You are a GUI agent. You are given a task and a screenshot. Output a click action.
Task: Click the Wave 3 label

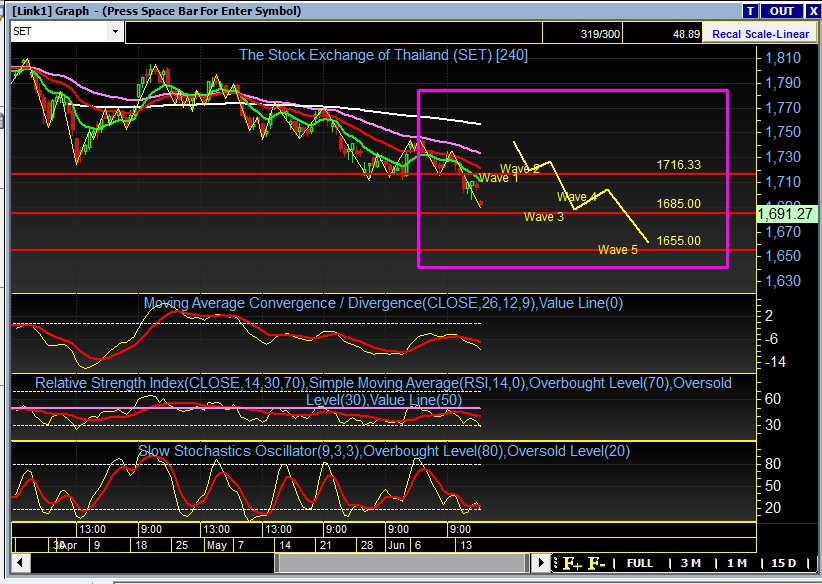pyautogui.click(x=544, y=217)
